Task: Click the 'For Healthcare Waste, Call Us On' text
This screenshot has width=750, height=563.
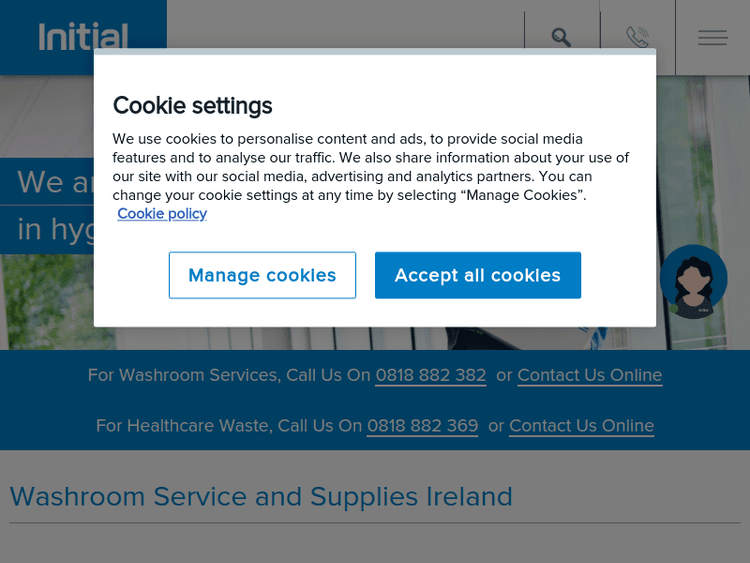Action: coord(229,426)
